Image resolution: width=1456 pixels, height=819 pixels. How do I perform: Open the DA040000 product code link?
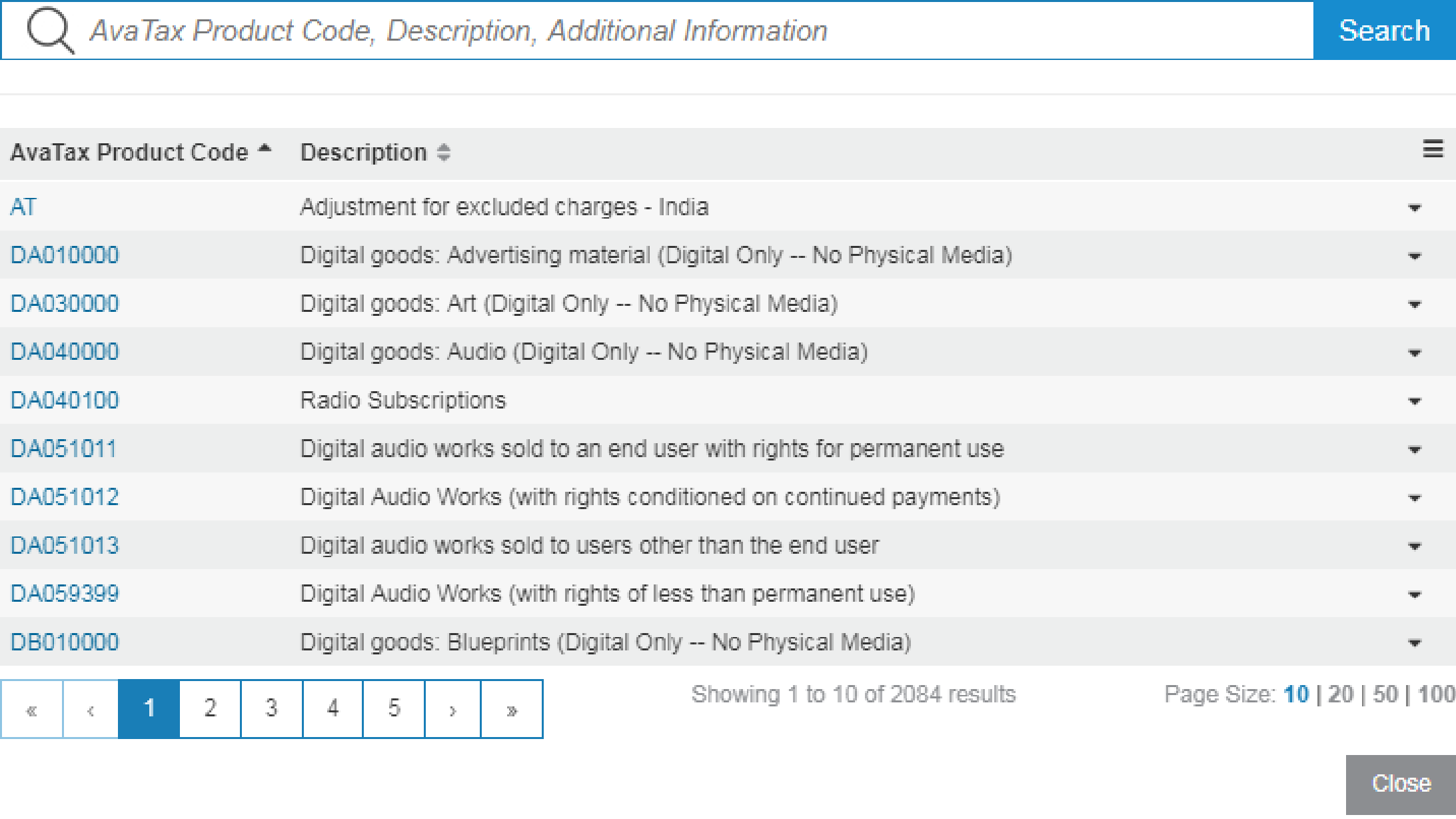coord(65,352)
